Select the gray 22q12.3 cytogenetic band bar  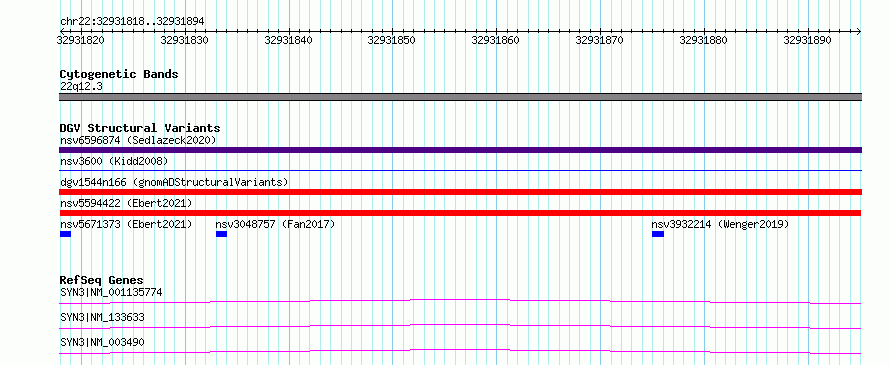[x=460, y=97]
